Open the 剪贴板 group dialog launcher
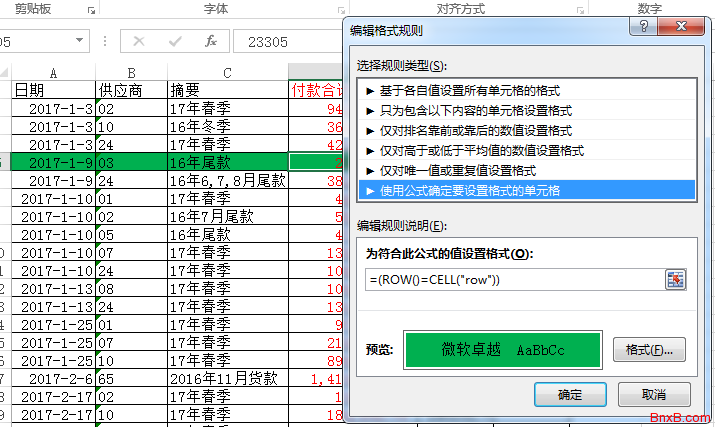715x427 pixels. (91, 9)
